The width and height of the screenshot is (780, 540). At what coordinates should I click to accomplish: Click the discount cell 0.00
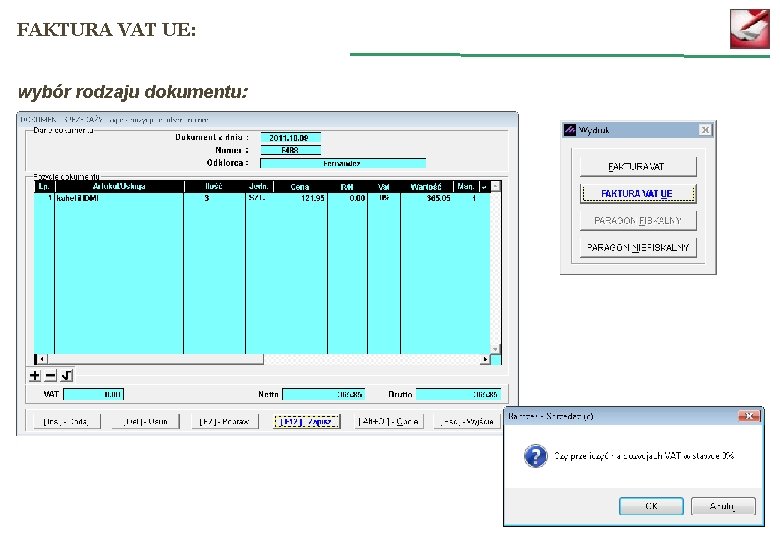348,198
